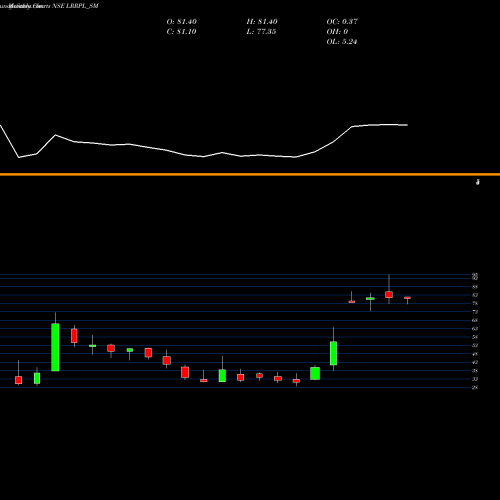This screenshot has width=500, height=500.
Task: Click the "OL: 5.24" reading
Action: [x=342, y=42]
